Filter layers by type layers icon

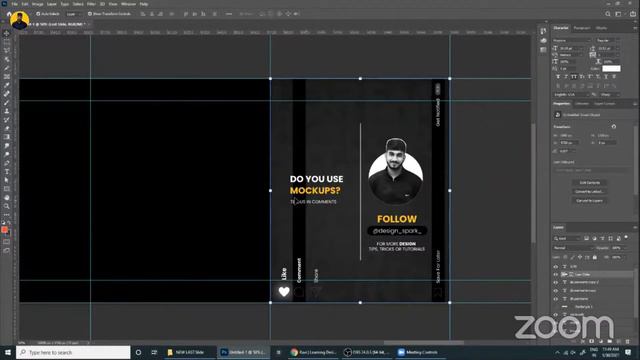(x=602, y=238)
